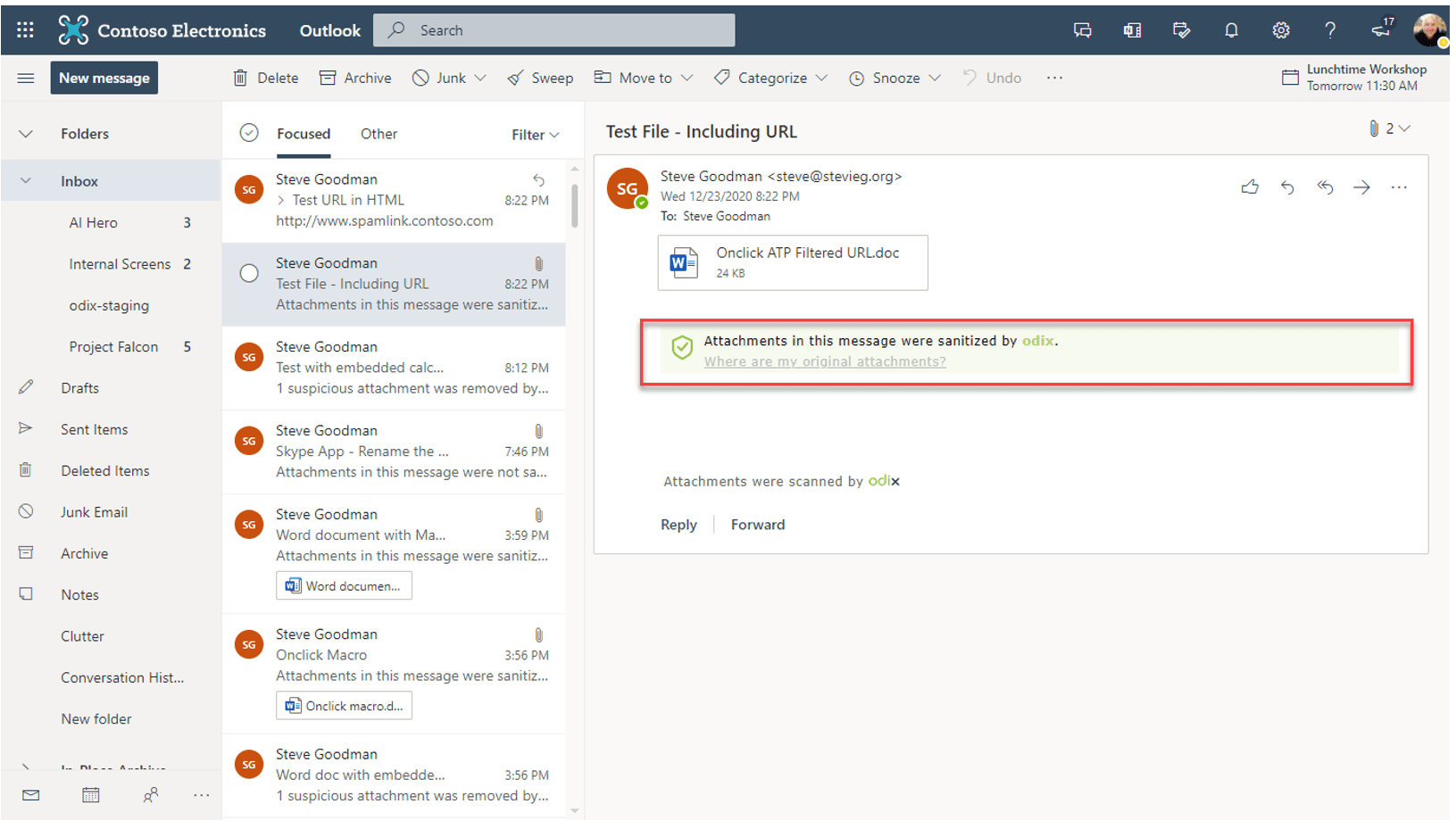Open the Archive folder in sidebar

pyautogui.click(x=111, y=553)
